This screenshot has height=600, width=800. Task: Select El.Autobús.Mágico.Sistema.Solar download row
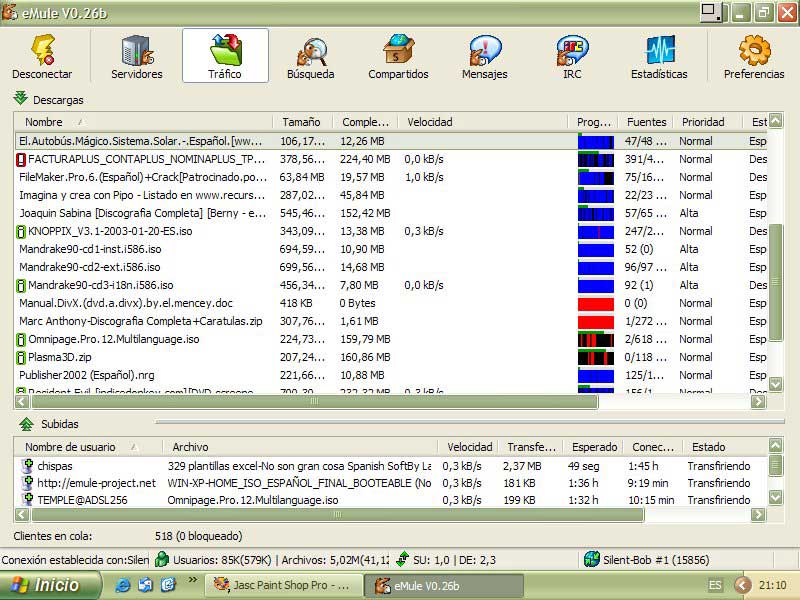(392, 141)
